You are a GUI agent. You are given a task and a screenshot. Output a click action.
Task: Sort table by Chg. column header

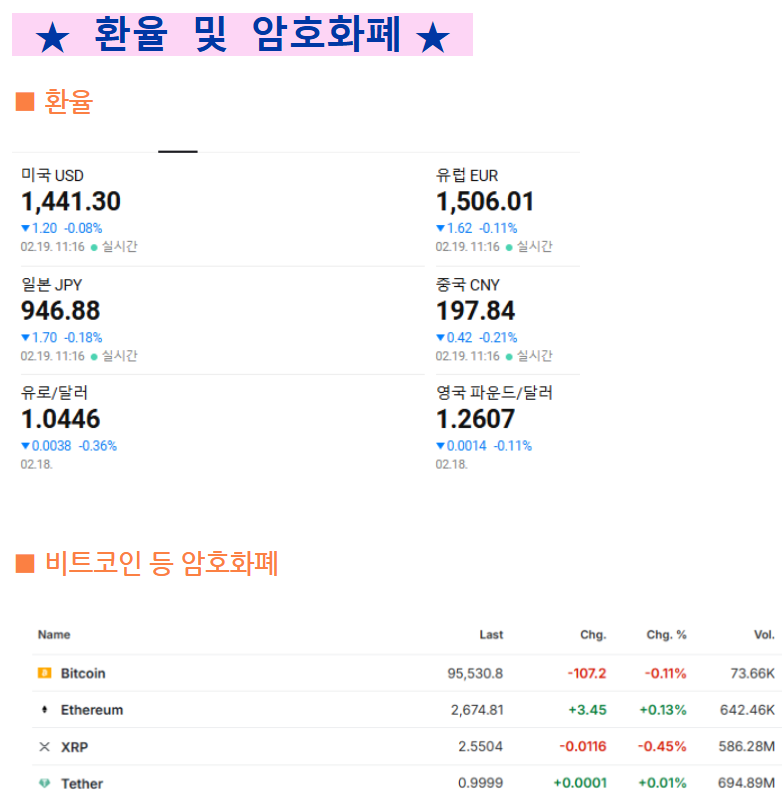(x=593, y=635)
